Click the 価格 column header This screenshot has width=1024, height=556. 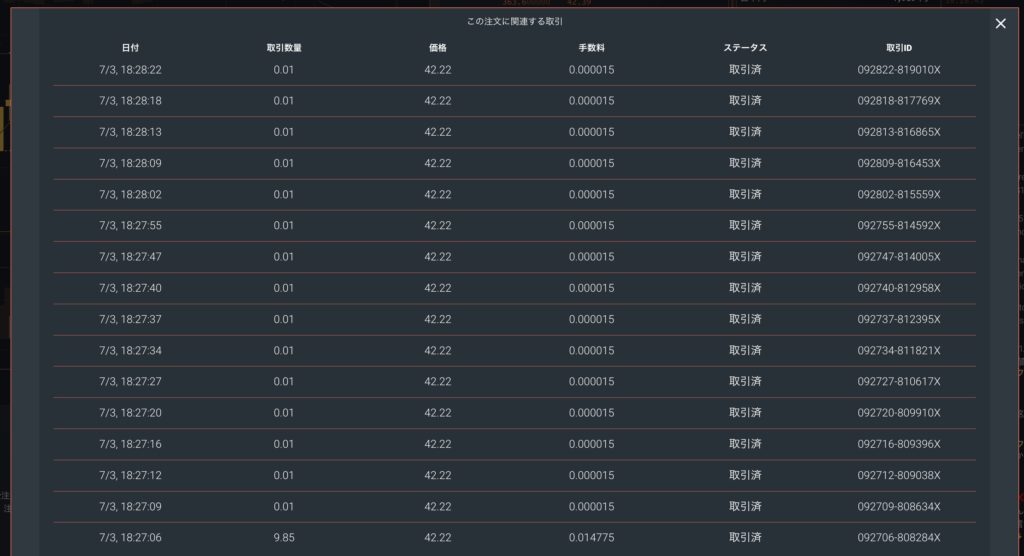click(438, 48)
